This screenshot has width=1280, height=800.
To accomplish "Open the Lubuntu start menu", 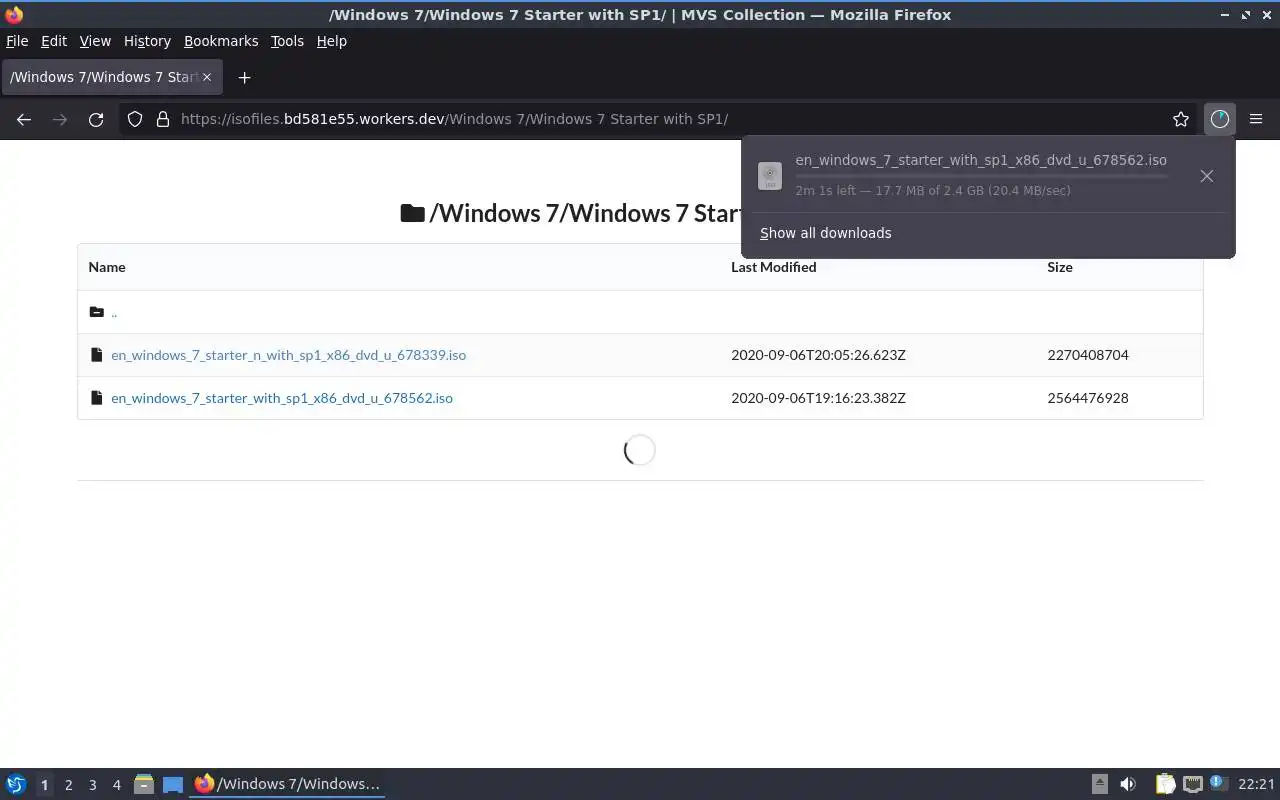I will click(x=16, y=784).
